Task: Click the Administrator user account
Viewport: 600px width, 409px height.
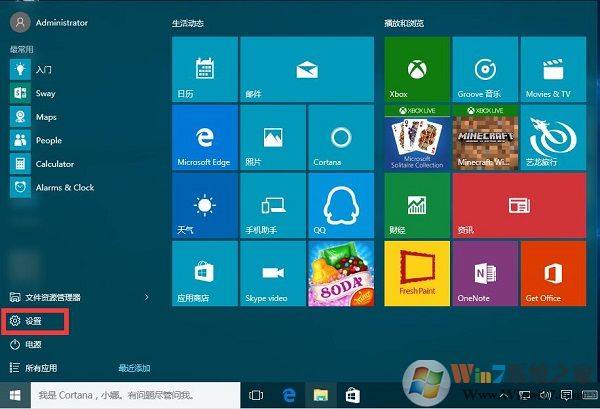Action: click(x=49, y=23)
